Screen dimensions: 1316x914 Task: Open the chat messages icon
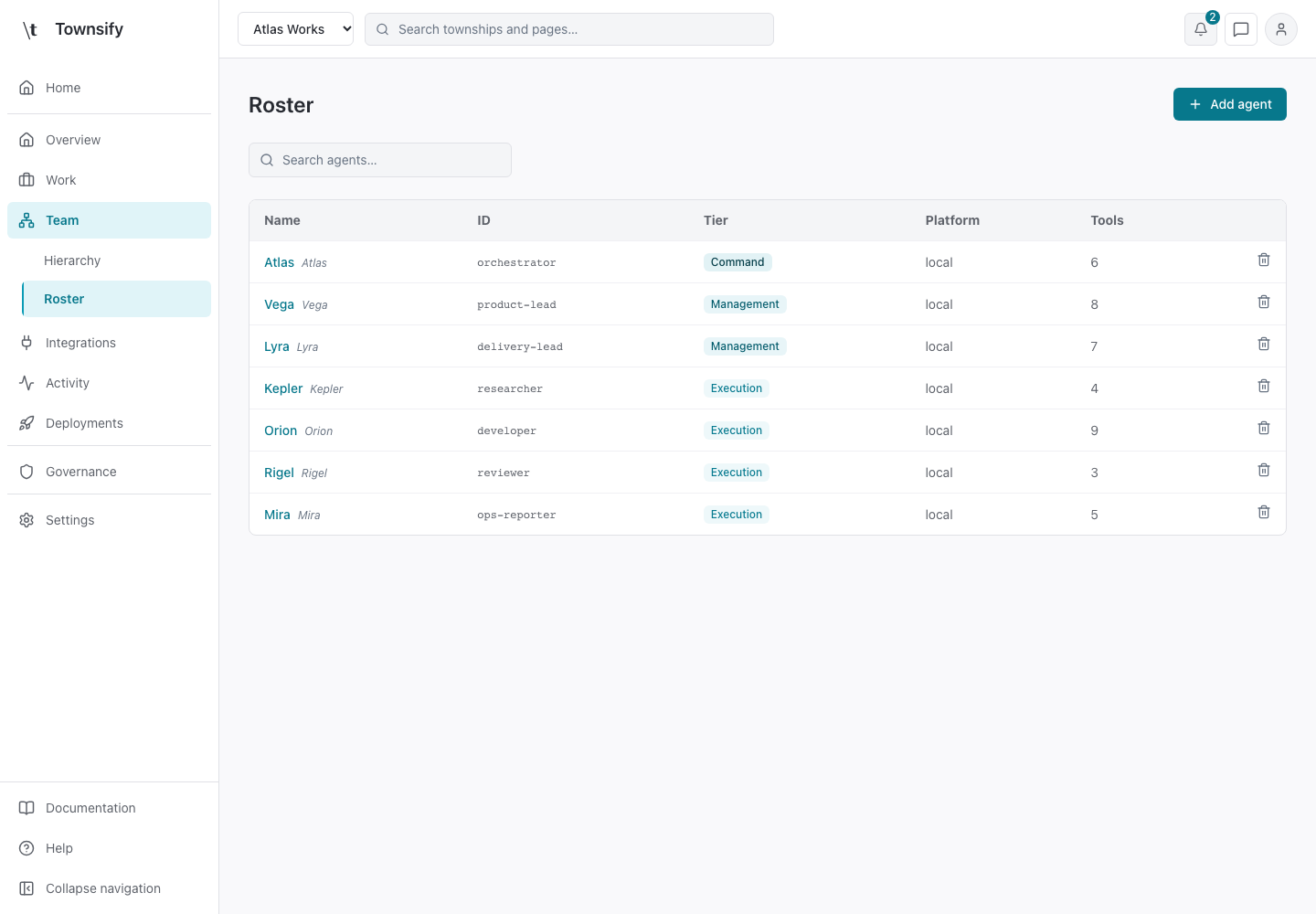click(1241, 29)
